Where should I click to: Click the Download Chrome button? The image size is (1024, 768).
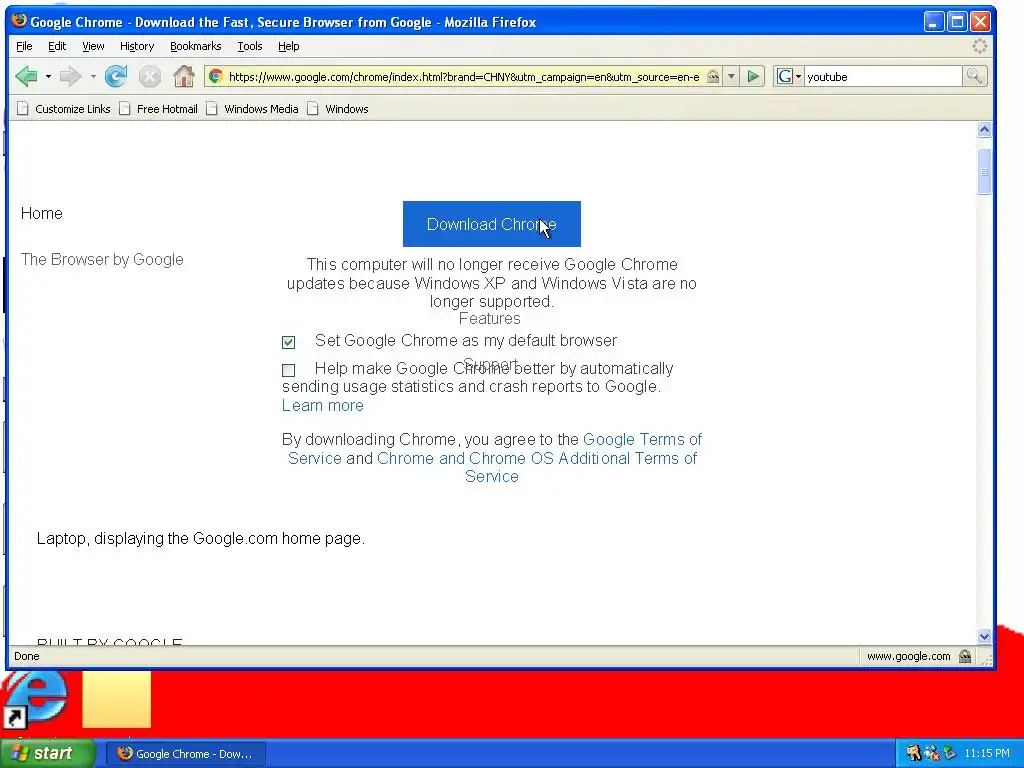tap(492, 224)
